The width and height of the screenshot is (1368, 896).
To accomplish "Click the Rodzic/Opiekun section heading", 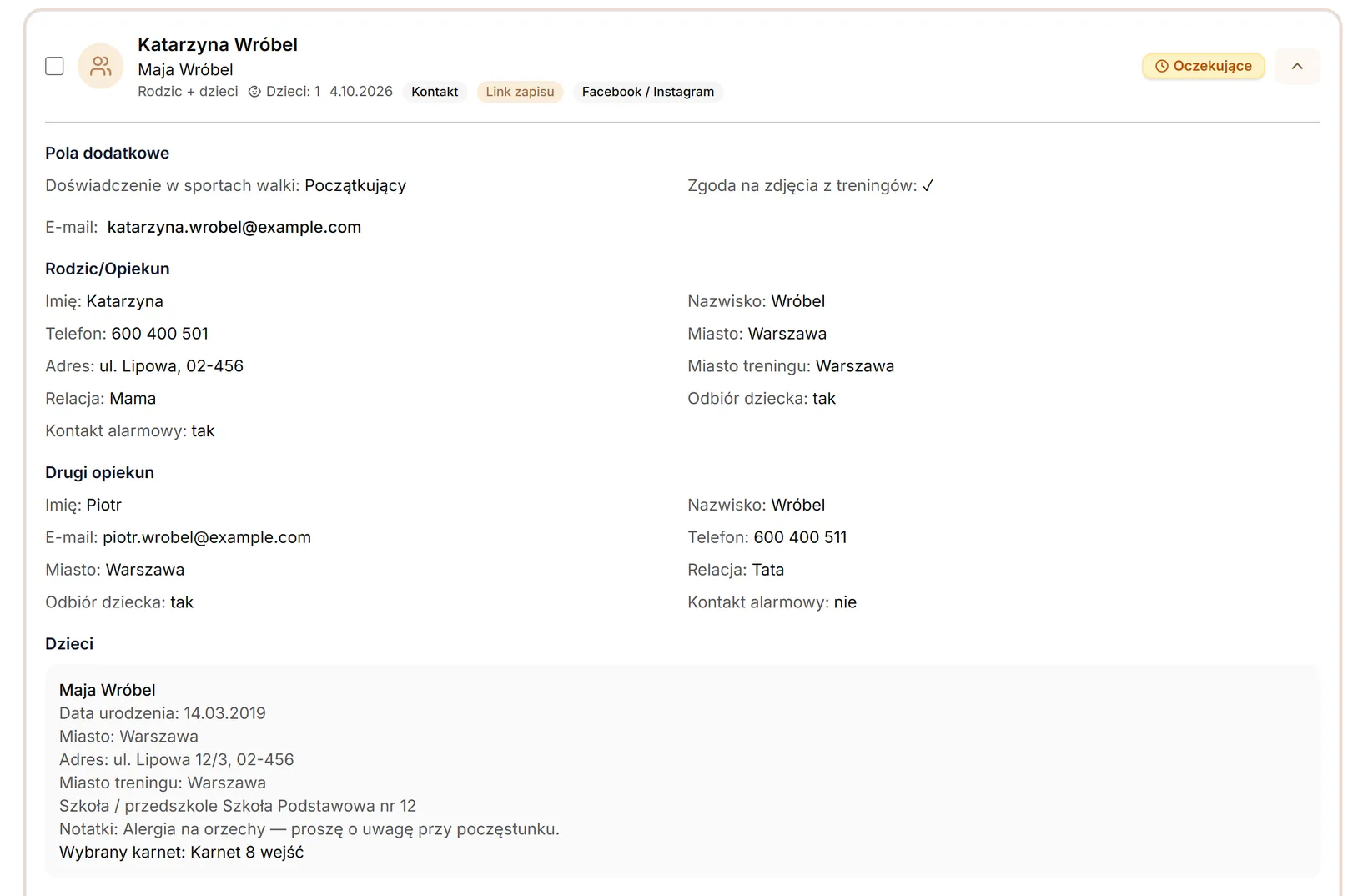I will (x=108, y=269).
